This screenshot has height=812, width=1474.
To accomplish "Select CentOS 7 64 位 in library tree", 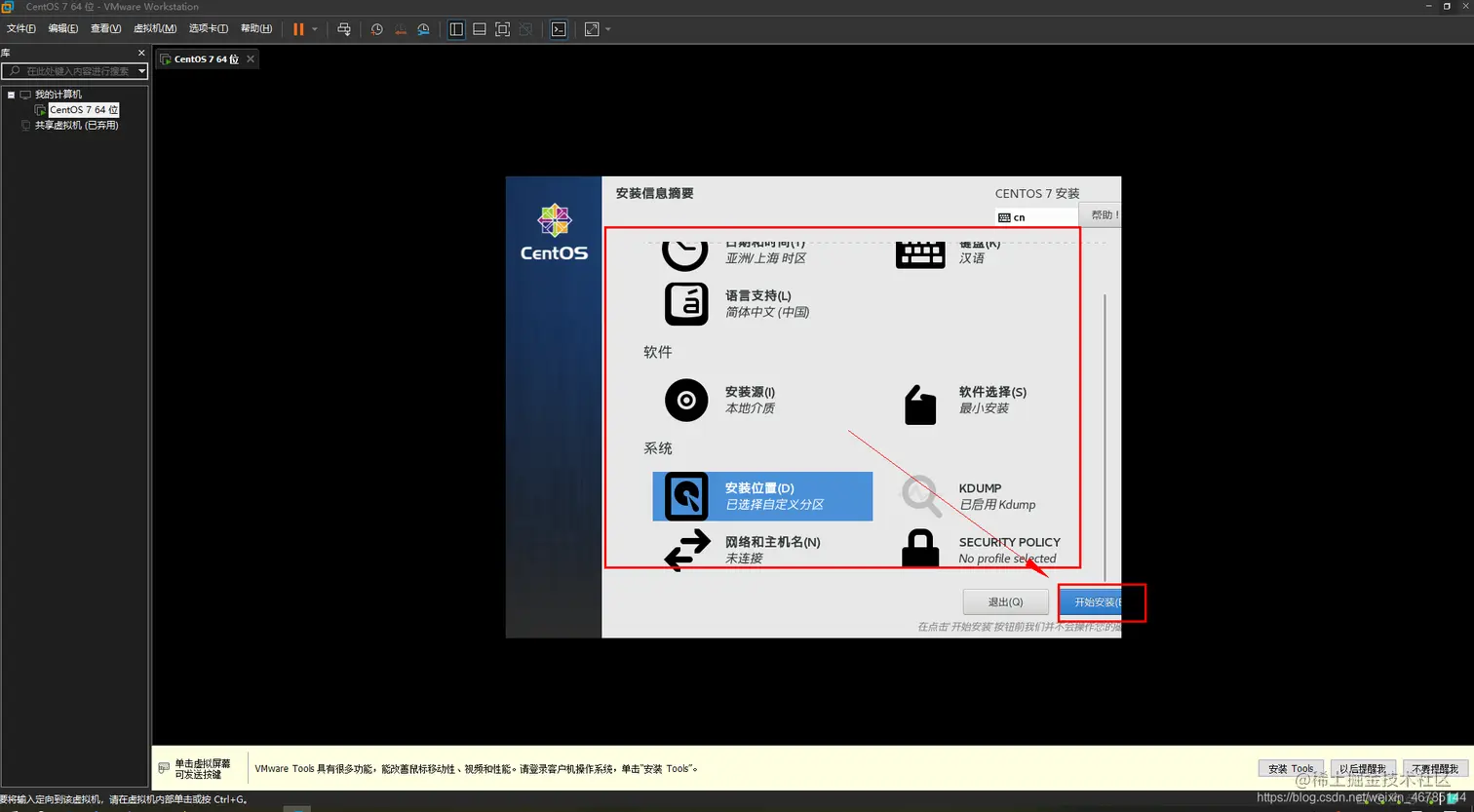I will coord(84,110).
